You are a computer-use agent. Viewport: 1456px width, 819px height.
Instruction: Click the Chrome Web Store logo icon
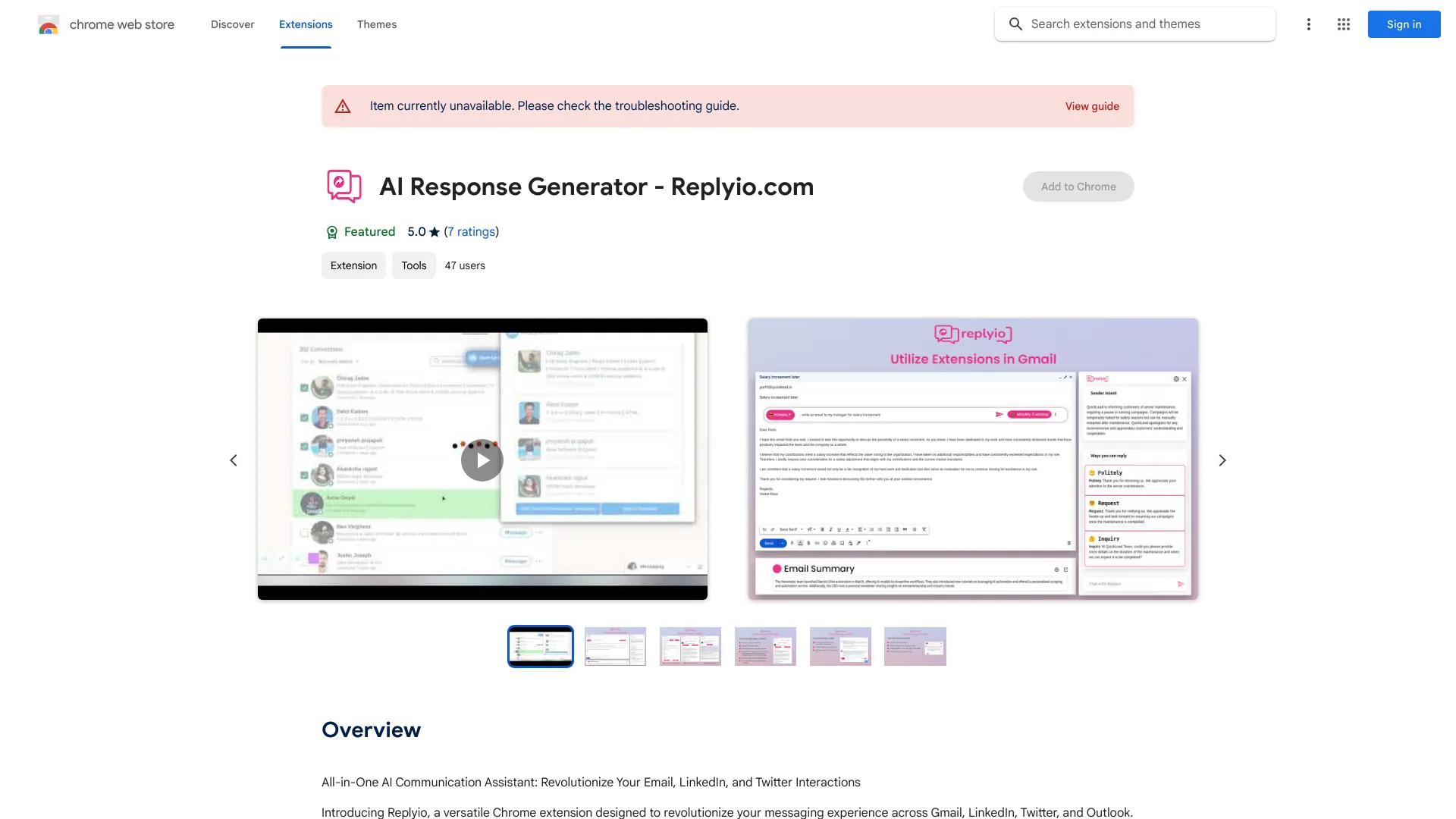[47, 24]
